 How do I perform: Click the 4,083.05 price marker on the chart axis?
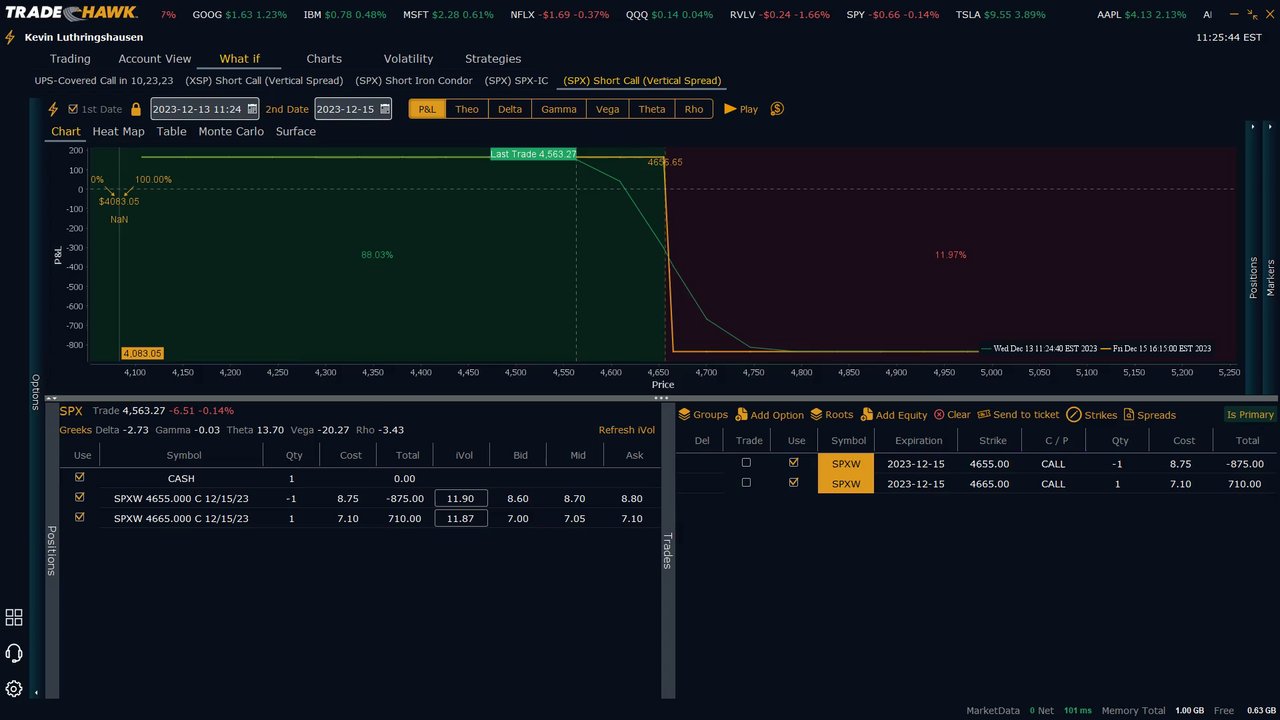[142, 353]
